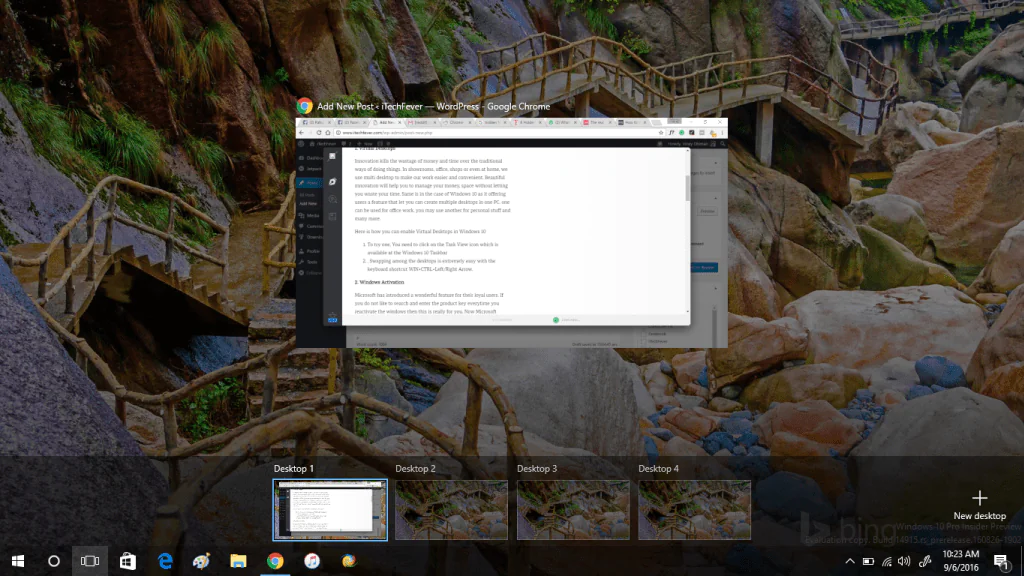Switch to Desktop 2 thumbnail
The width and height of the screenshot is (1024, 576).
point(451,510)
